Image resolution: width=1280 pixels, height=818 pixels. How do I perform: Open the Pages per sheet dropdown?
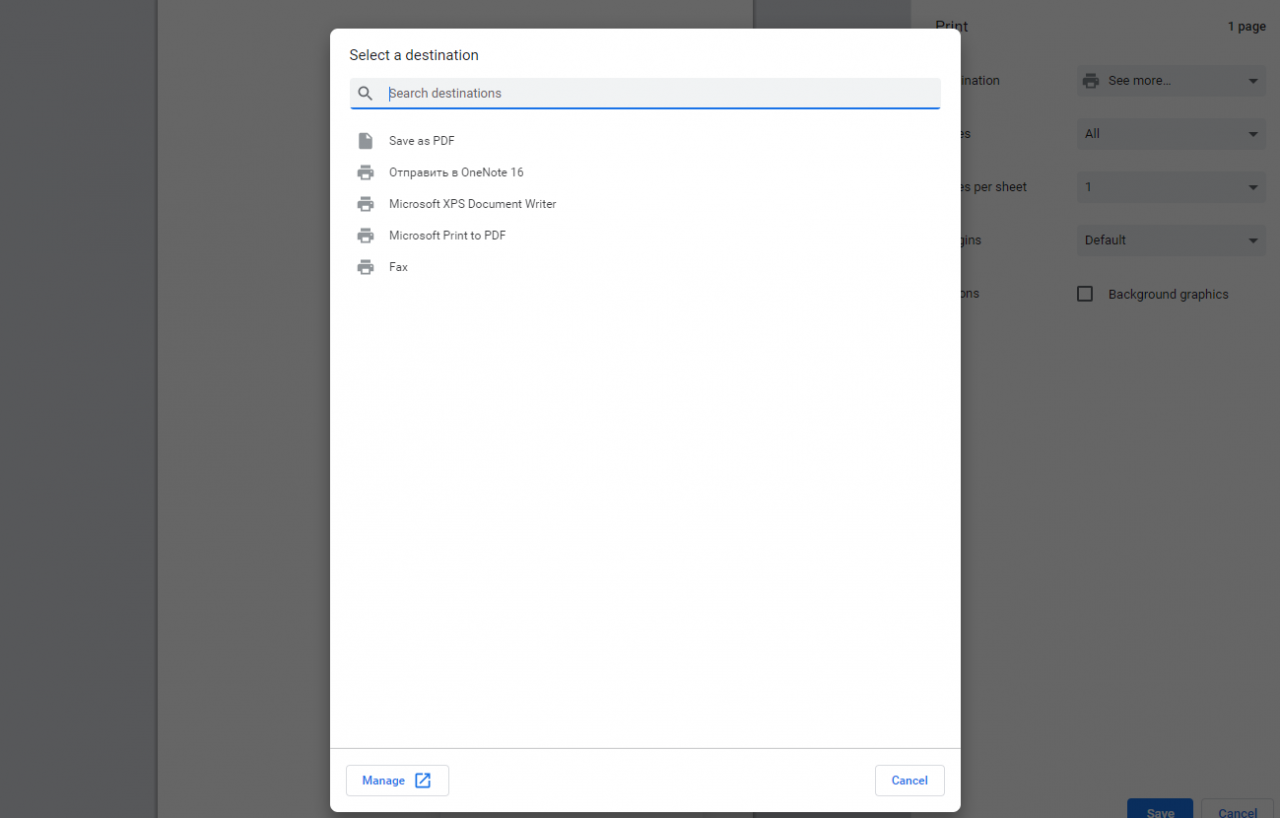[x=1170, y=187]
